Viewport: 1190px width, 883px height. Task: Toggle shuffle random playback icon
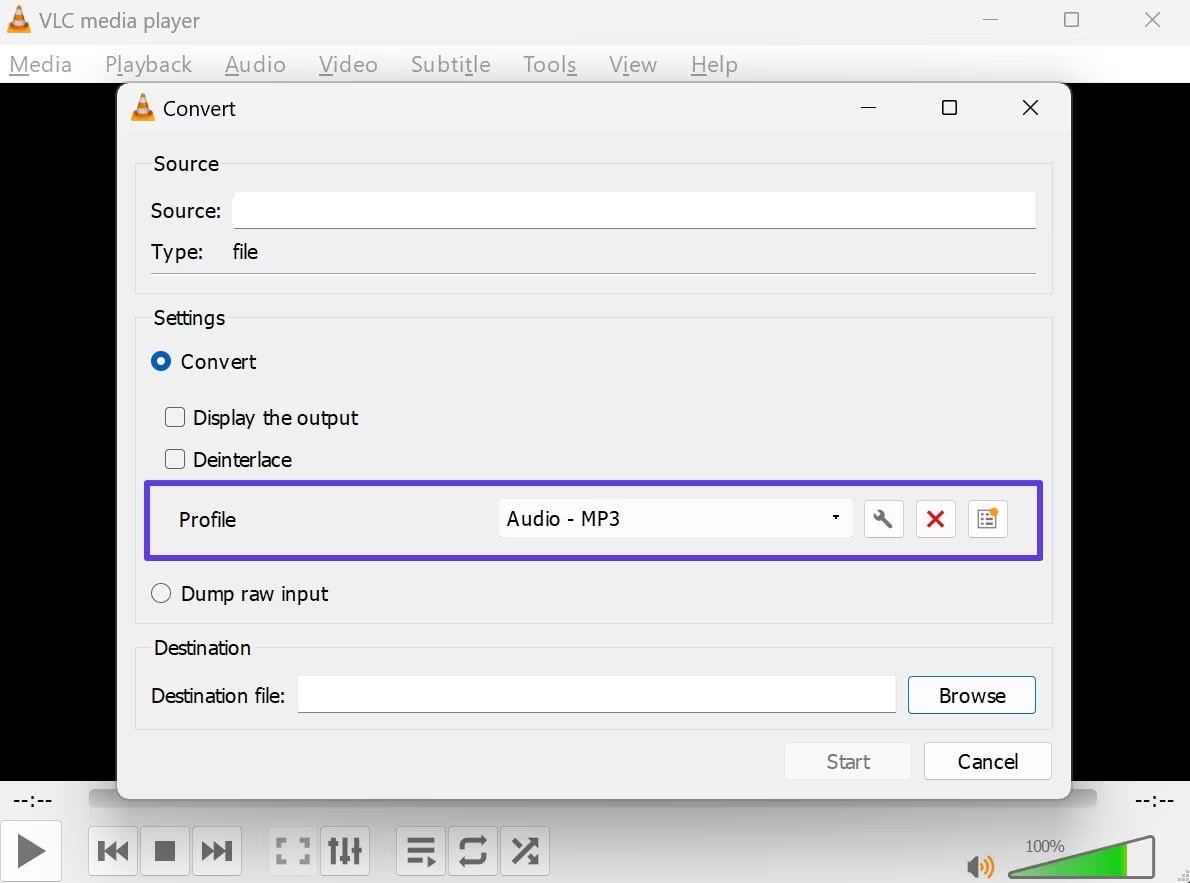524,850
